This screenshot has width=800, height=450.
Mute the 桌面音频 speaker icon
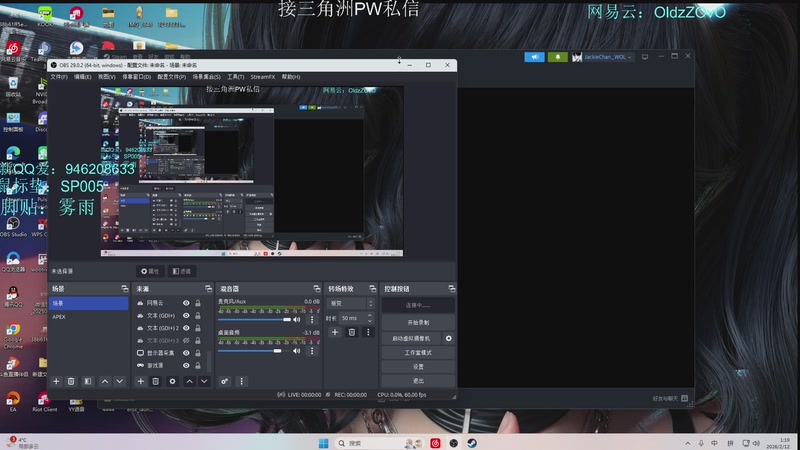(296, 351)
